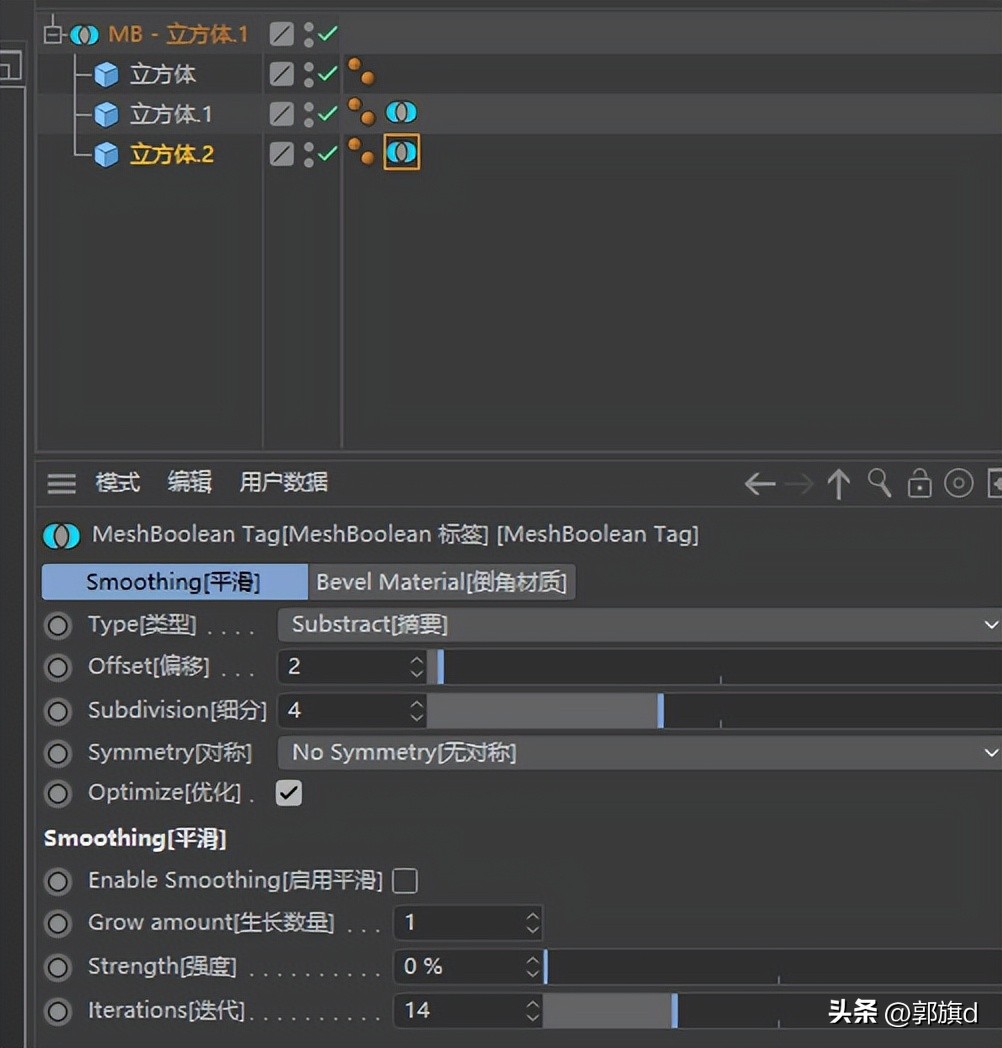Viewport: 1002px width, 1048px height.
Task: Enable the Smoothing[启用平滑] checkbox
Action: (x=405, y=881)
